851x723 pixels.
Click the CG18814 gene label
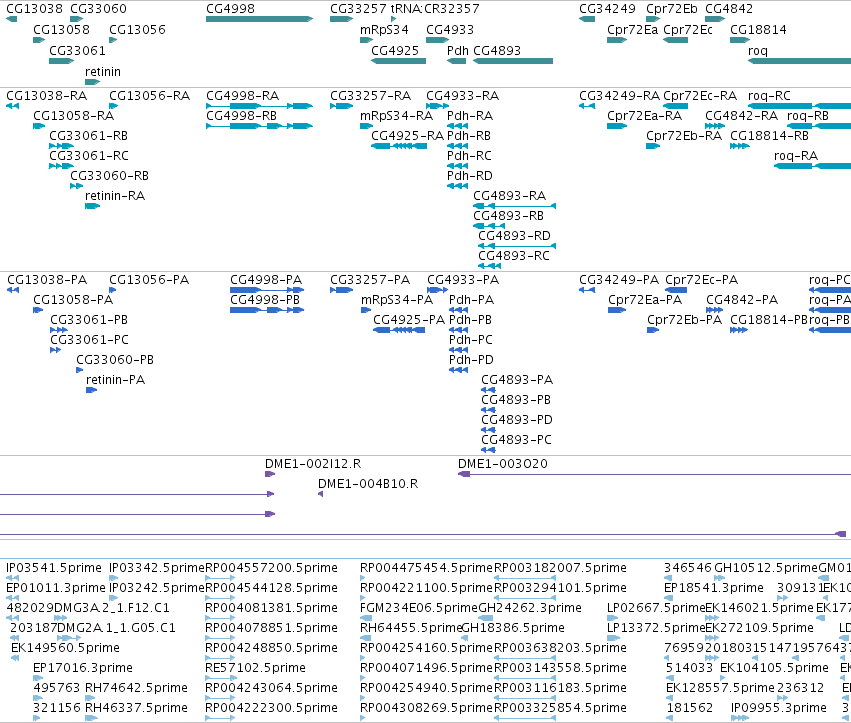click(758, 29)
